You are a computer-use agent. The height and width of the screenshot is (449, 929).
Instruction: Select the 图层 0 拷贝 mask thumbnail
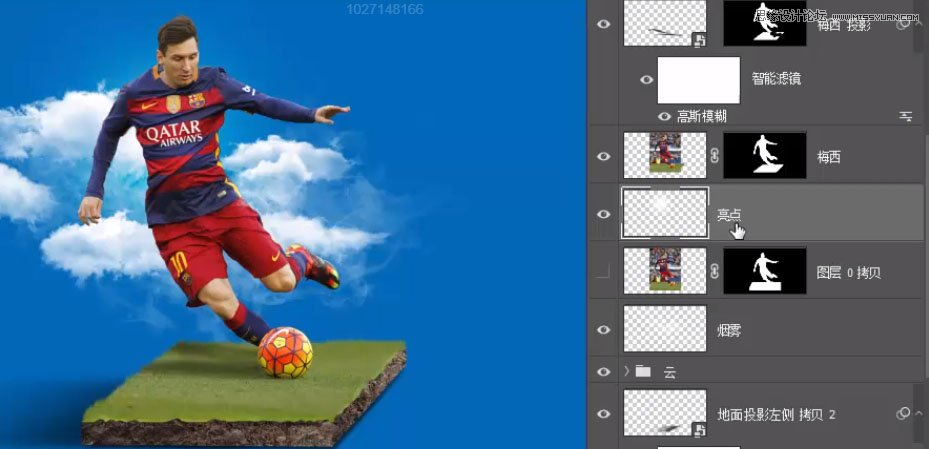[765, 271]
